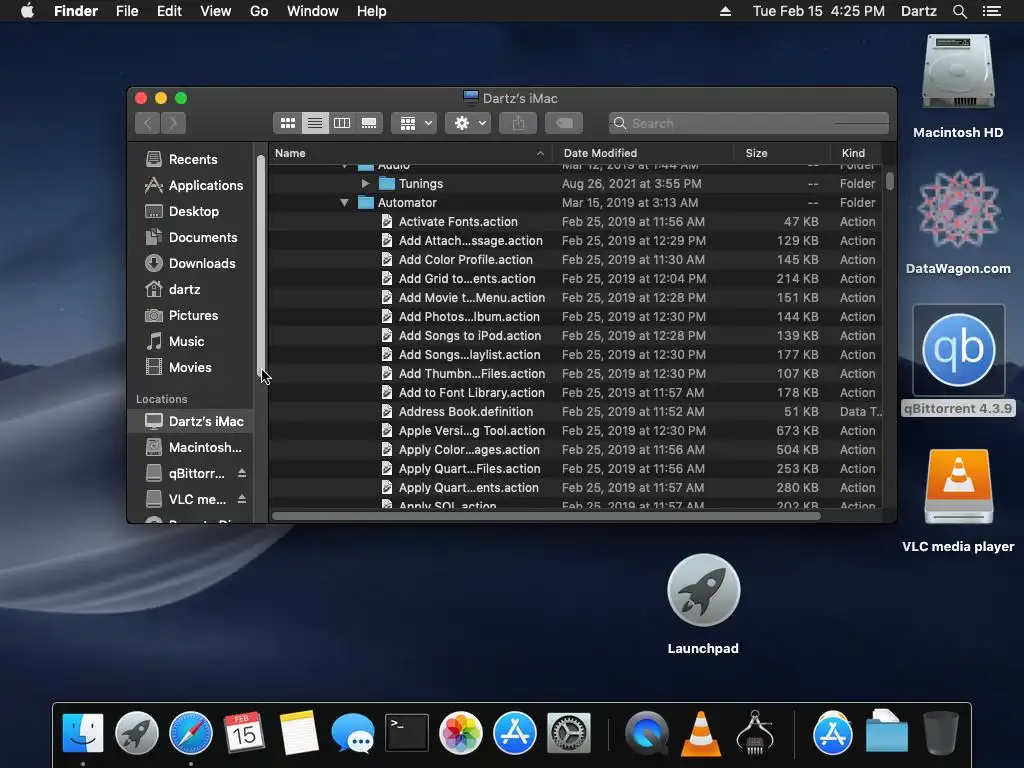Open Notification Center from menu bar

(992, 11)
